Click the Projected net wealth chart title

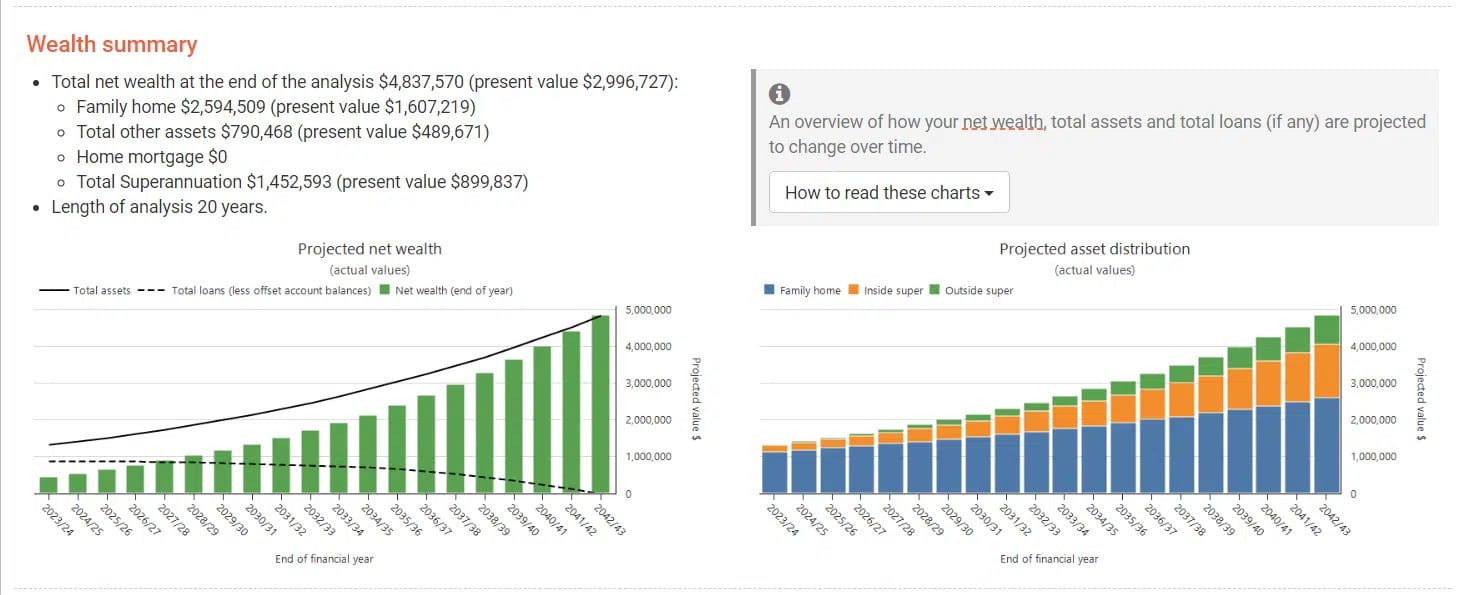pyautogui.click(x=370, y=249)
